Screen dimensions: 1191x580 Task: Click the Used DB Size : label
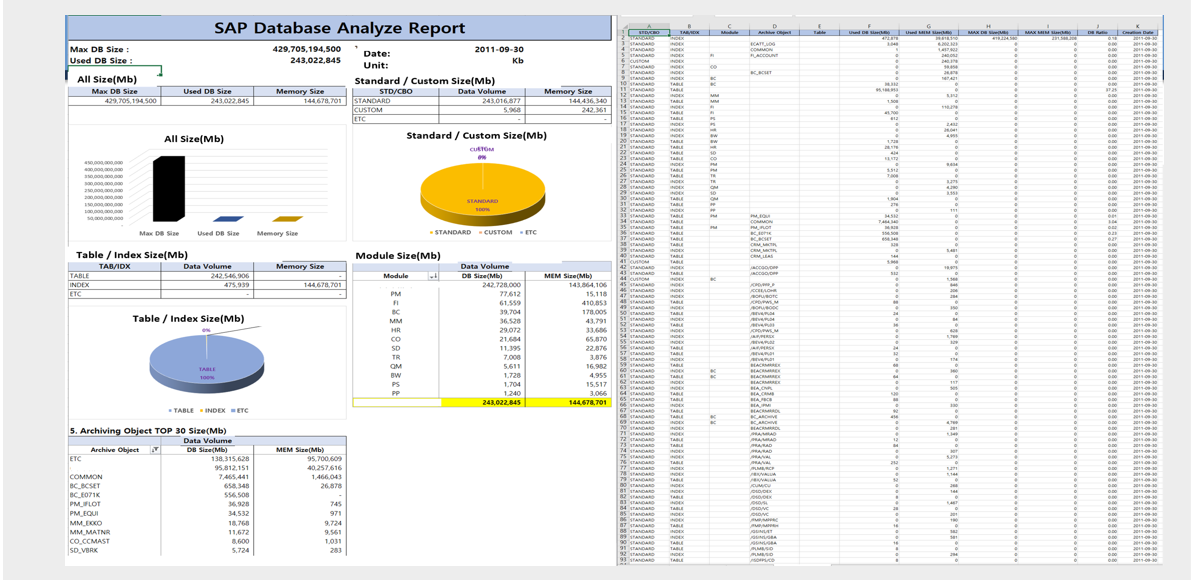tap(101, 61)
